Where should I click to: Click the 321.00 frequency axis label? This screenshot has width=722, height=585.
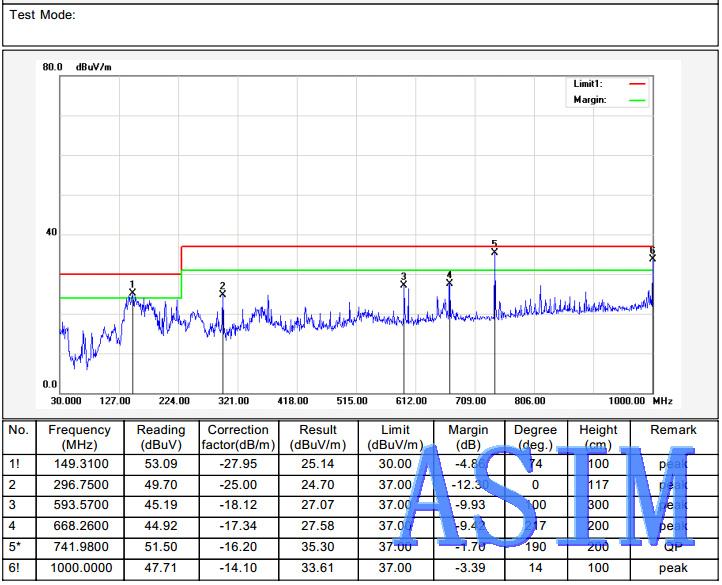pyautogui.click(x=233, y=401)
